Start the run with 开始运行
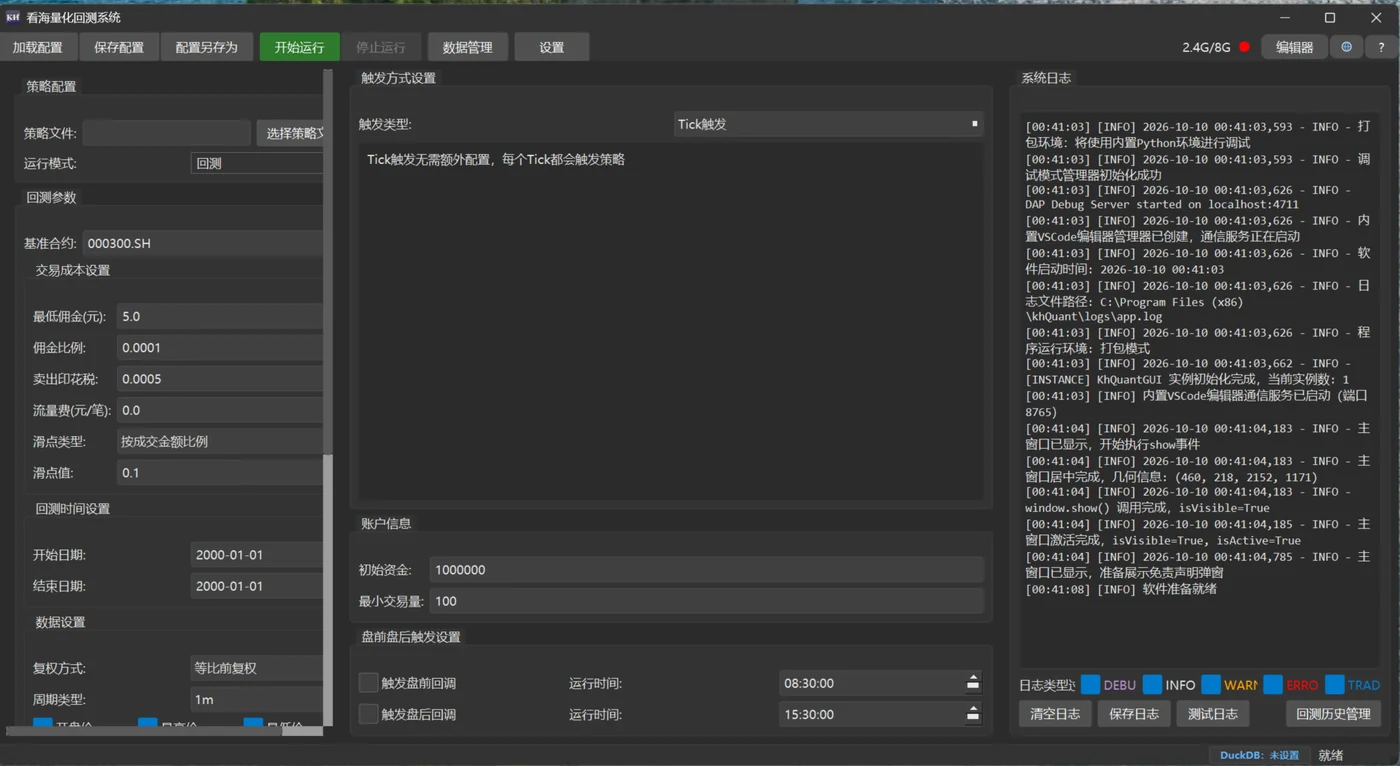Image resolution: width=1400 pixels, height=766 pixels. 299,47
